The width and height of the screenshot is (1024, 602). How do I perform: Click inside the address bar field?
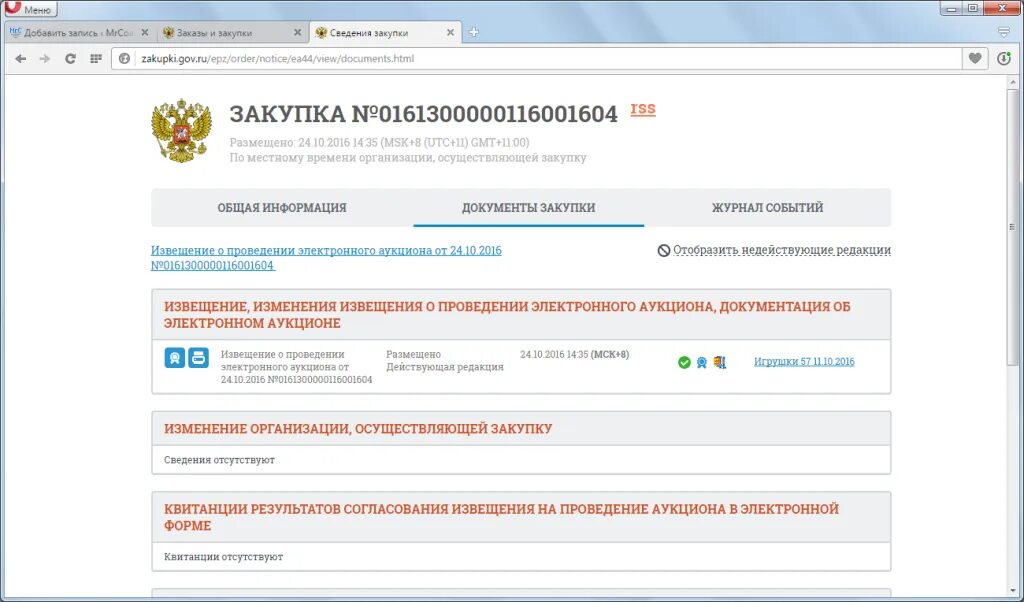[x=400, y=59]
